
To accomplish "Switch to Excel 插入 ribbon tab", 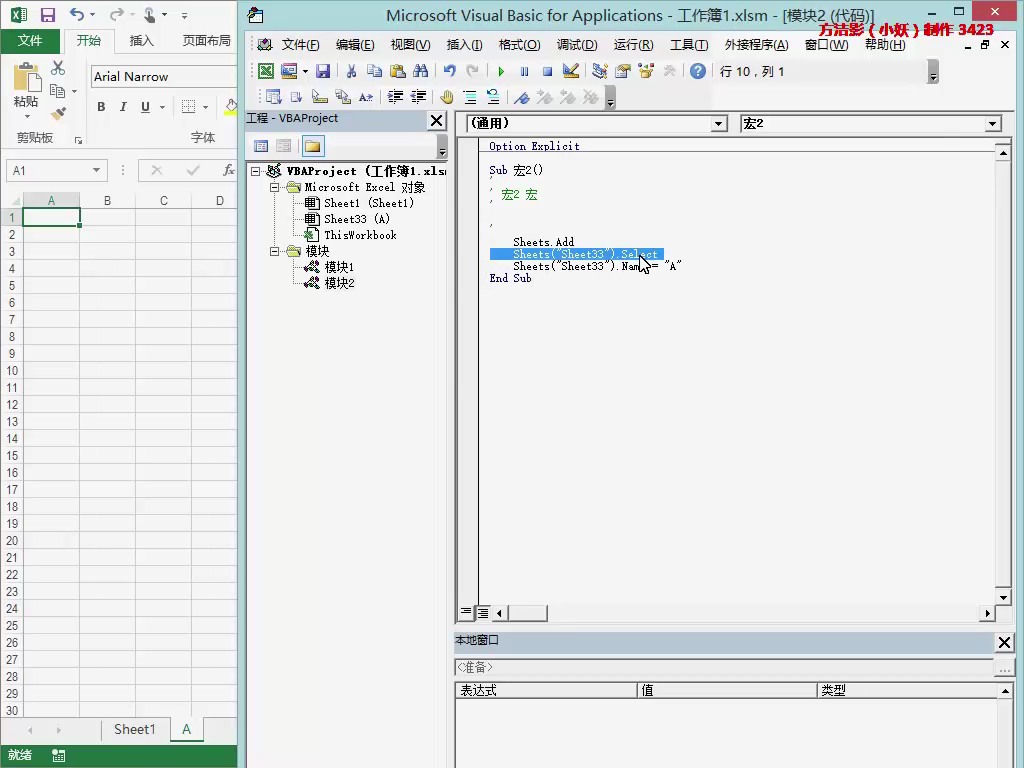I will pos(142,40).
